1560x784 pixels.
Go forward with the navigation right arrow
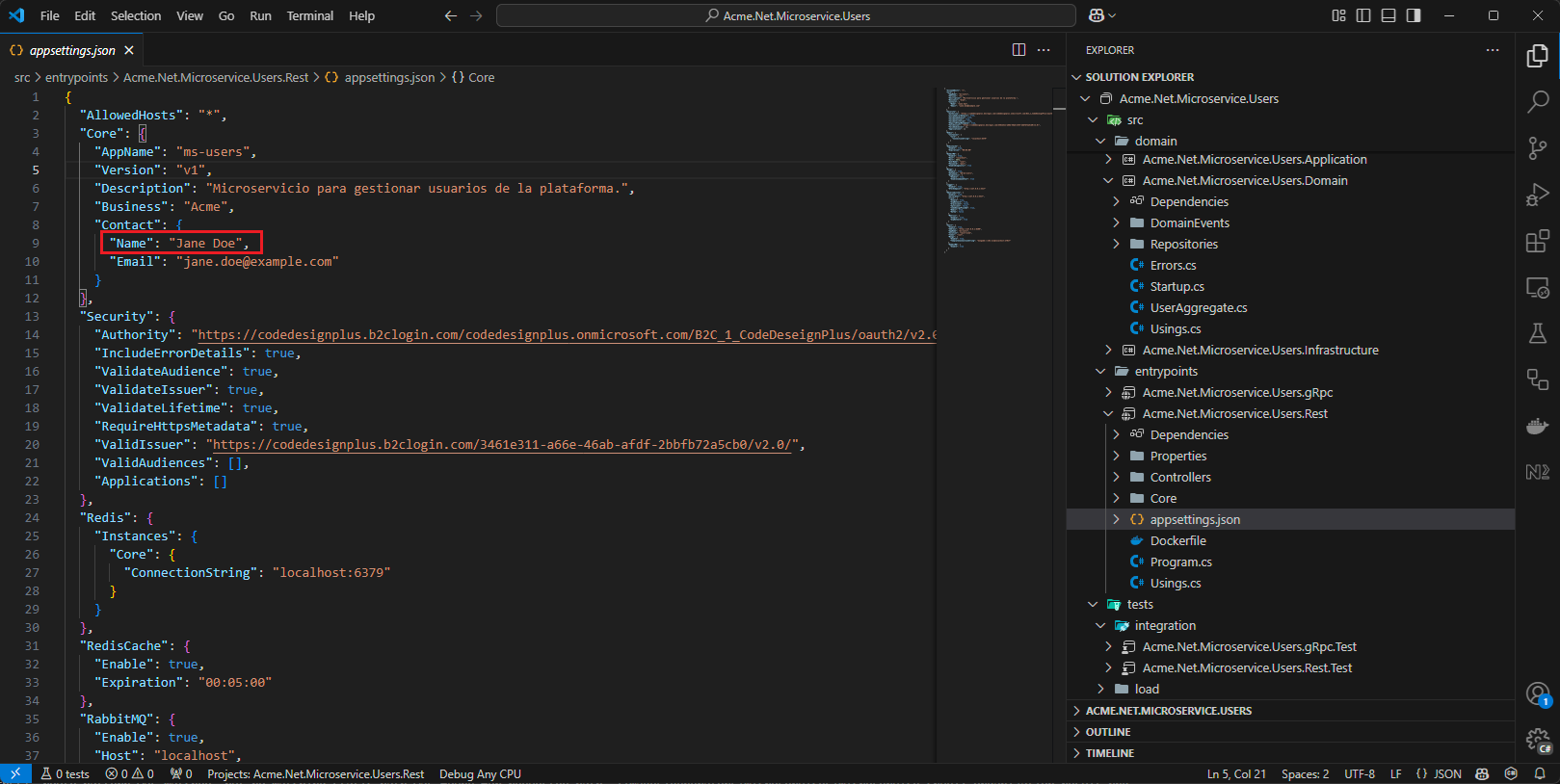coord(476,15)
